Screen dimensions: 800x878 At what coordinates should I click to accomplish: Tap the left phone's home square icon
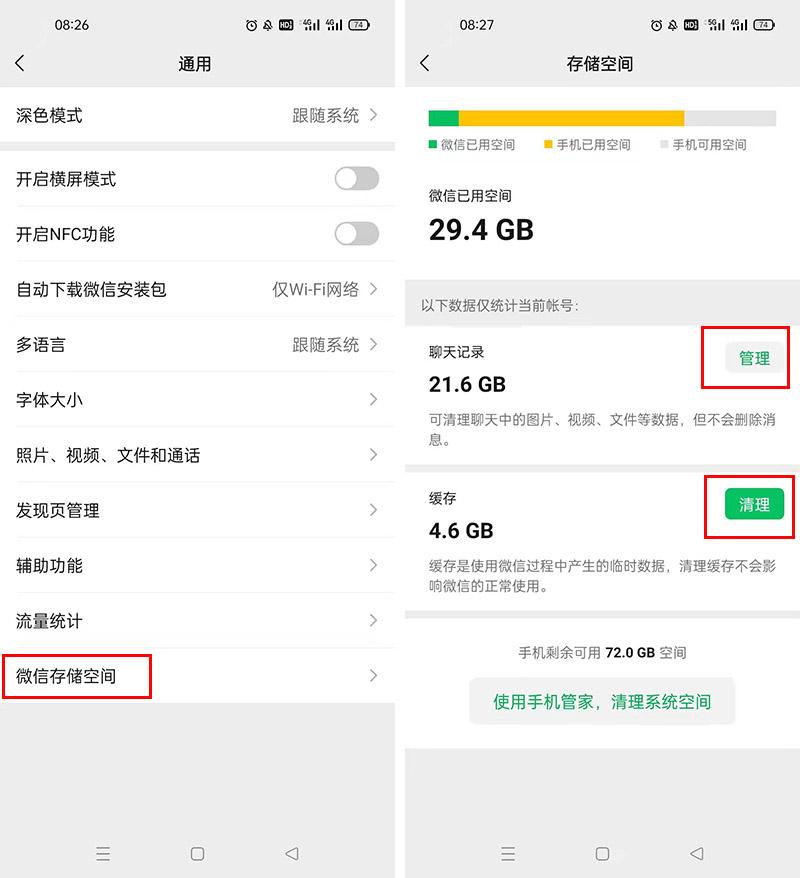[x=197, y=854]
